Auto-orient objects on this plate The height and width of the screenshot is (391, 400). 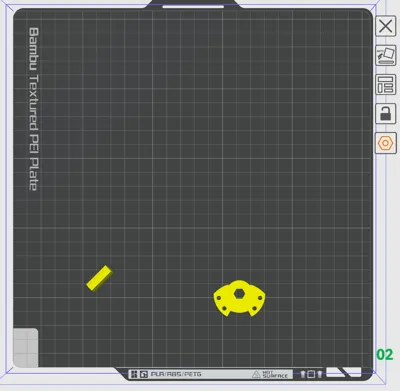tap(386, 55)
